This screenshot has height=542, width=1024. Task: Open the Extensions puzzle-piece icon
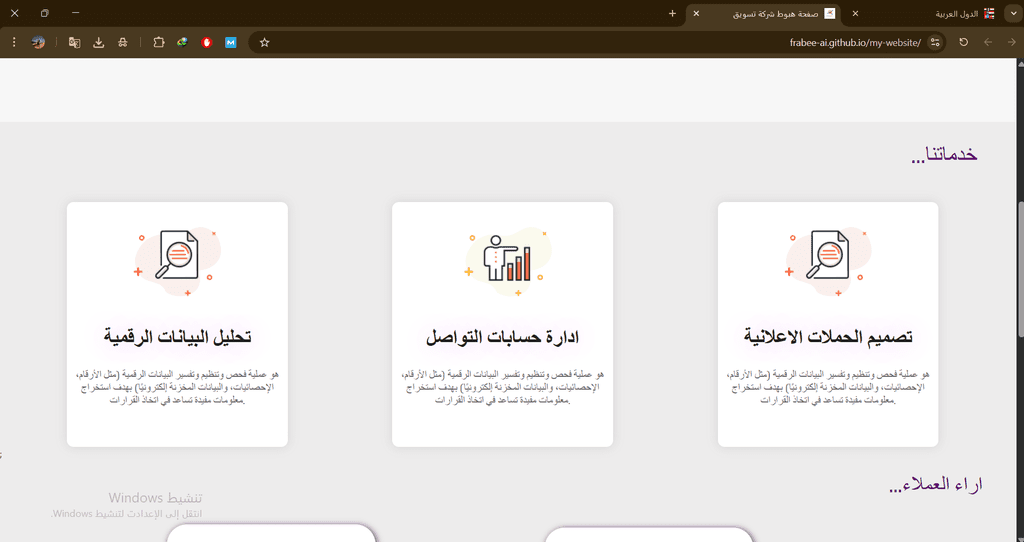(159, 42)
